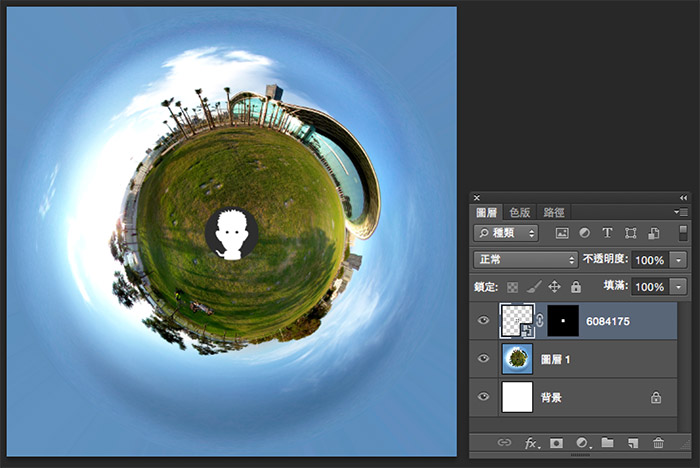
Task: Create new adjustment layer
Action: (x=582, y=442)
